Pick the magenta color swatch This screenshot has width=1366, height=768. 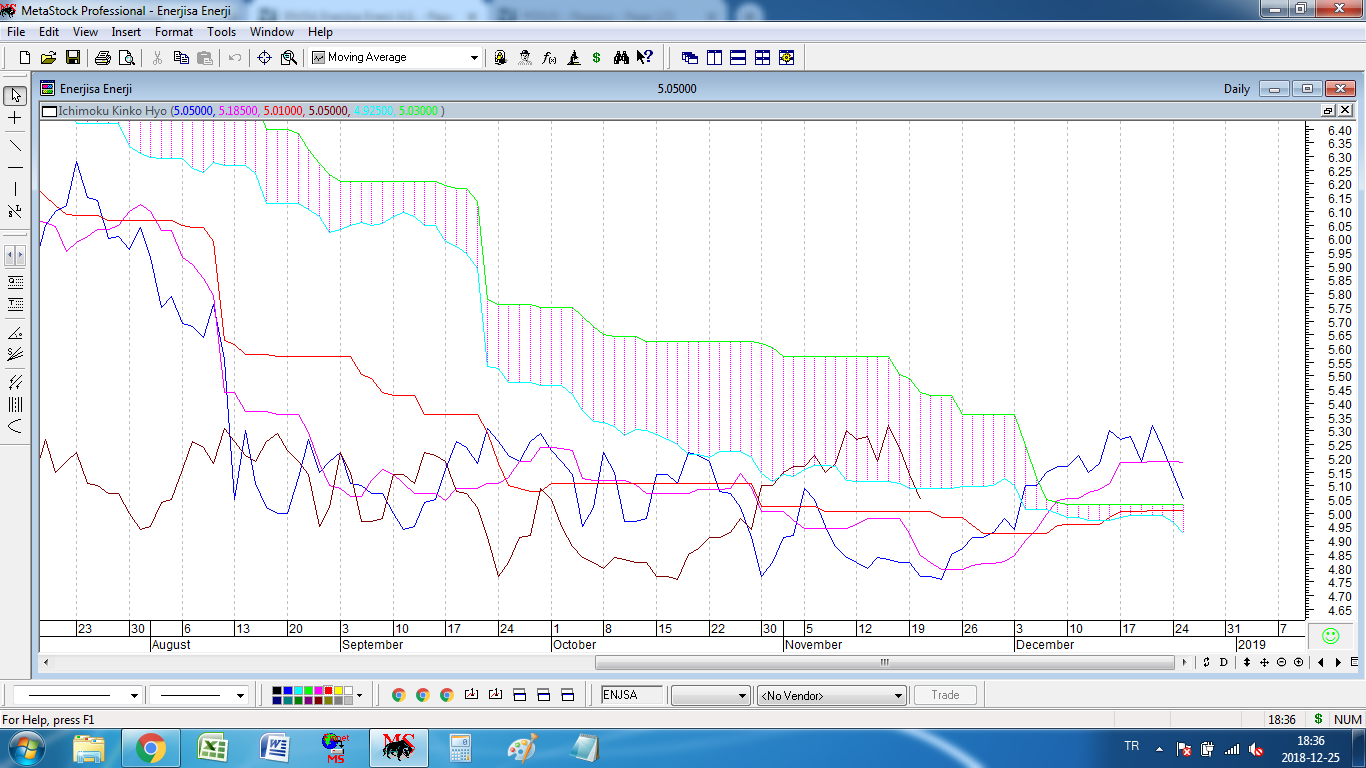318,690
